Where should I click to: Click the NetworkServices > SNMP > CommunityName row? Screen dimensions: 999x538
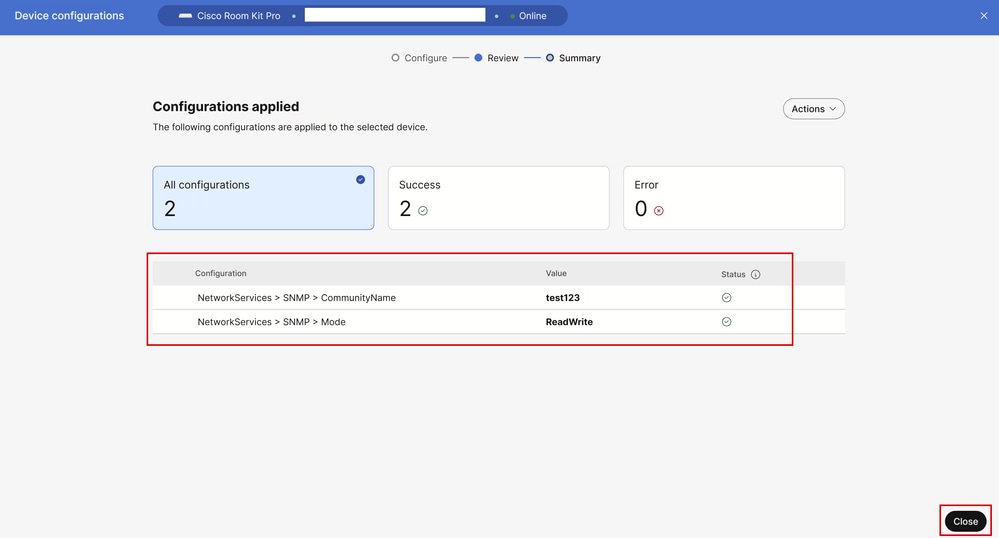[499, 298]
